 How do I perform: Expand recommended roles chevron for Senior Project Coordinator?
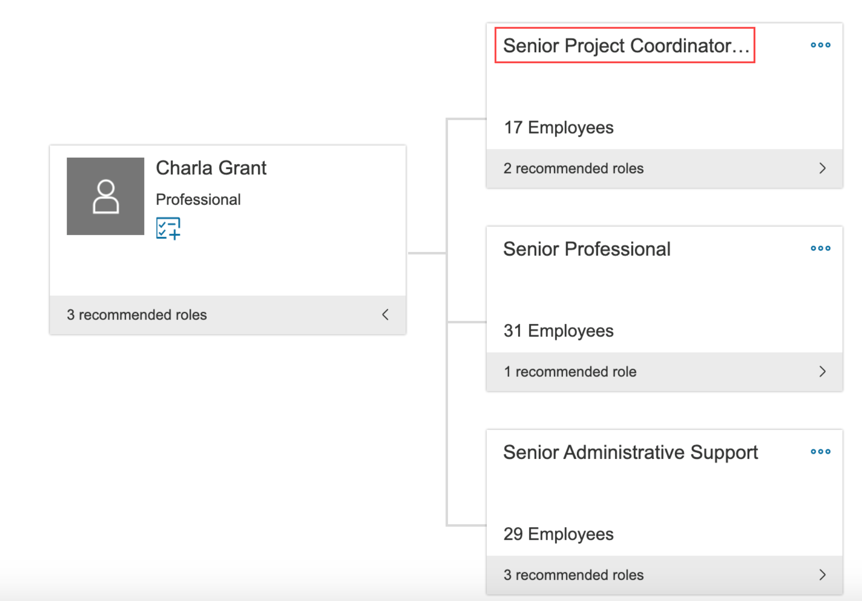click(x=822, y=168)
